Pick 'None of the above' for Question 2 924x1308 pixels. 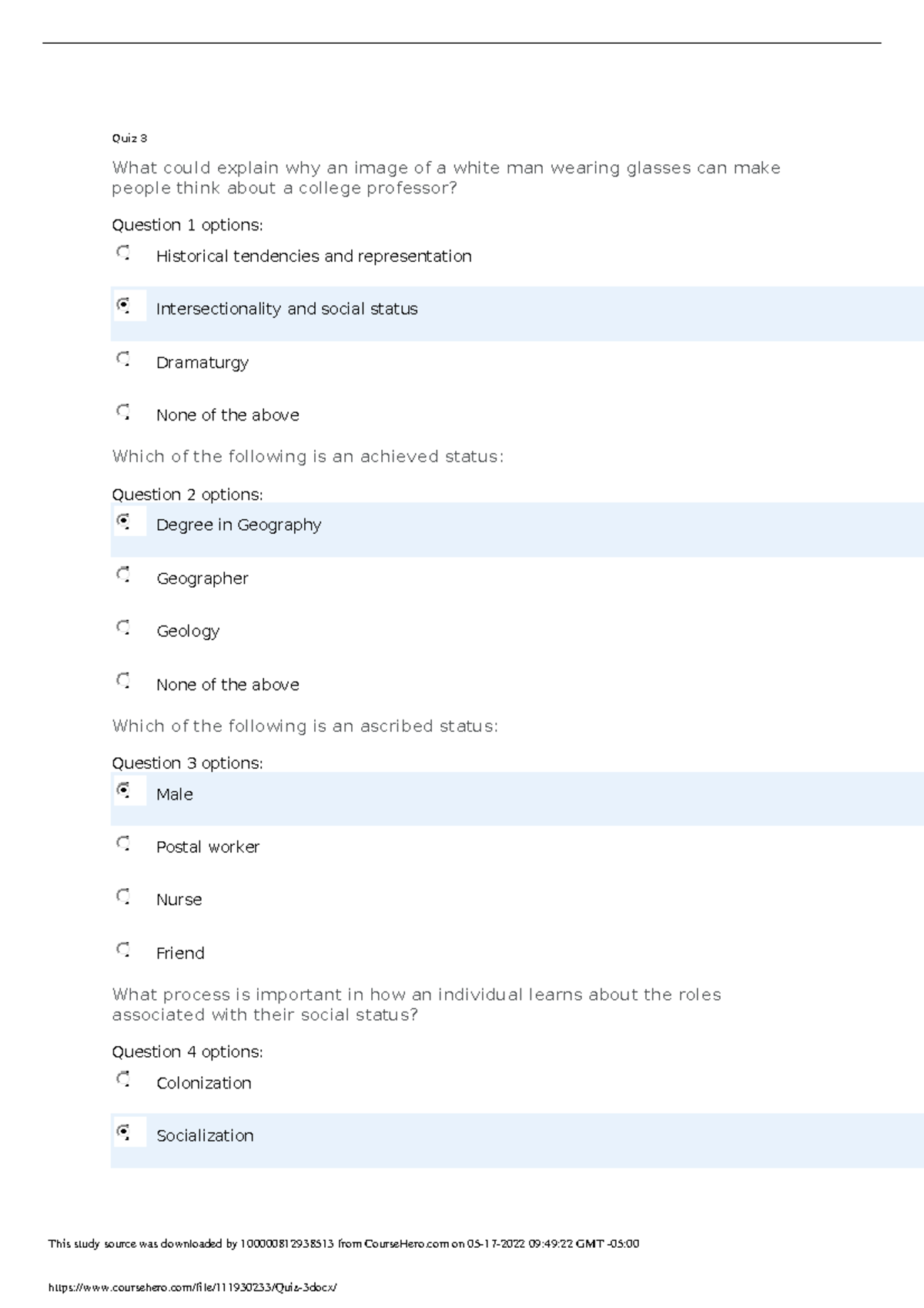click(123, 681)
